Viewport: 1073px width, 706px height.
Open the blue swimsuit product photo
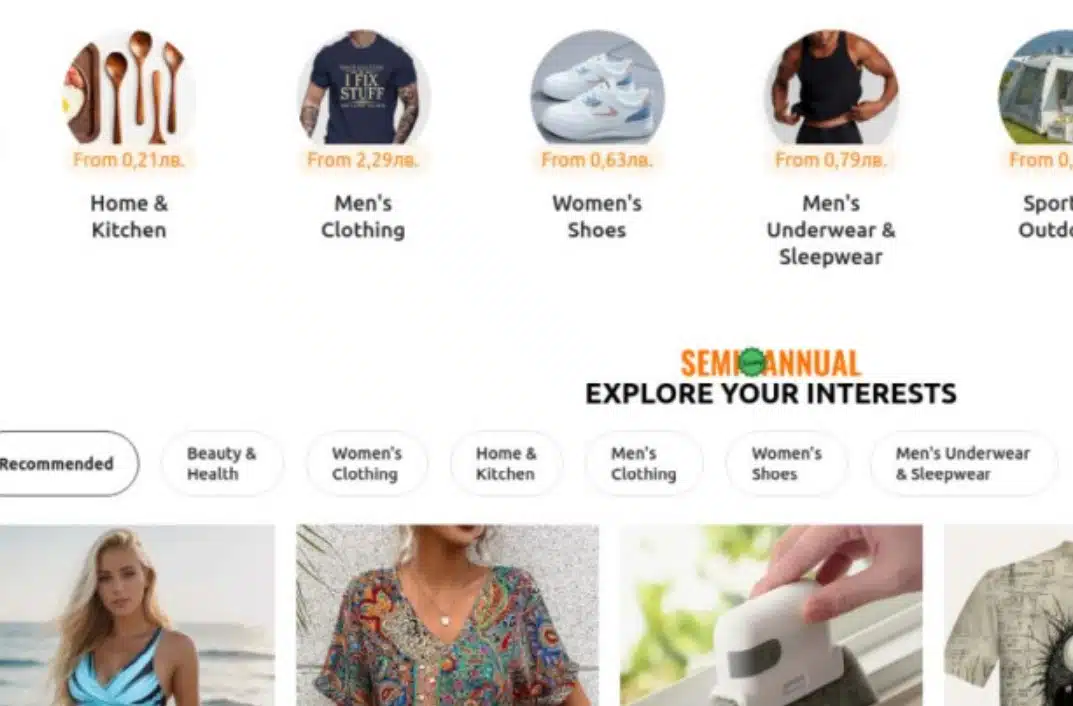click(x=137, y=615)
